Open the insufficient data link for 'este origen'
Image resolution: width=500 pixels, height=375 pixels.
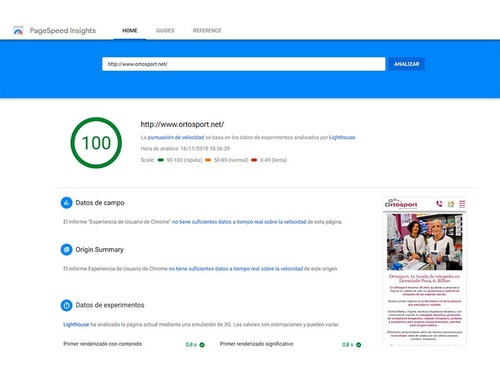pyautogui.click(x=236, y=269)
